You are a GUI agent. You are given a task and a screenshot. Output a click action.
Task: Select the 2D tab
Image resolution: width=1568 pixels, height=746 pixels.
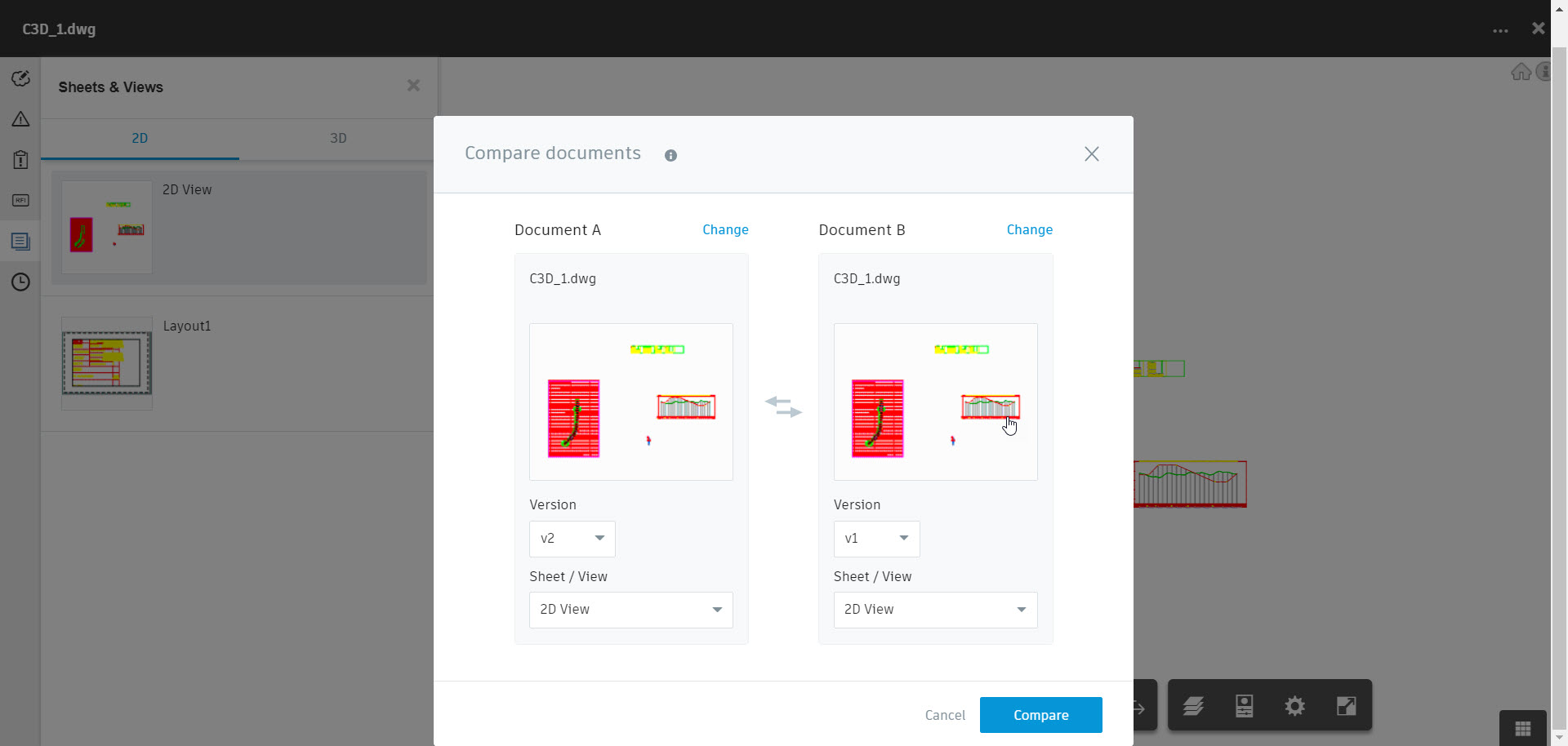(x=140, y=139)
